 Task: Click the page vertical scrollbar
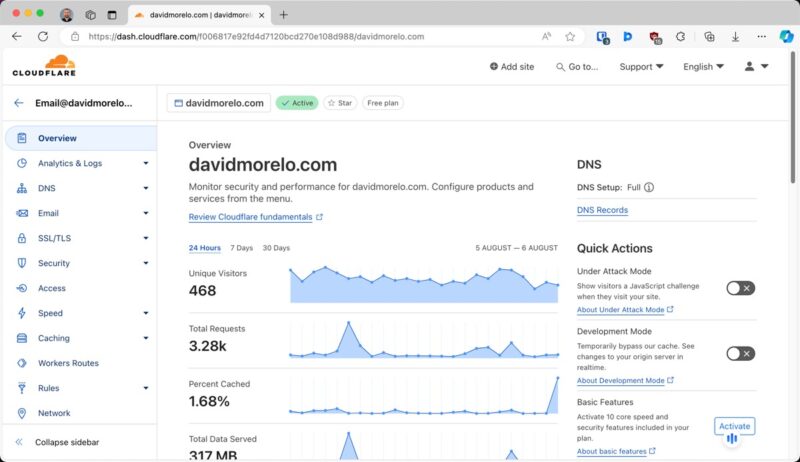pyautogui.click(x=792, y=117)
